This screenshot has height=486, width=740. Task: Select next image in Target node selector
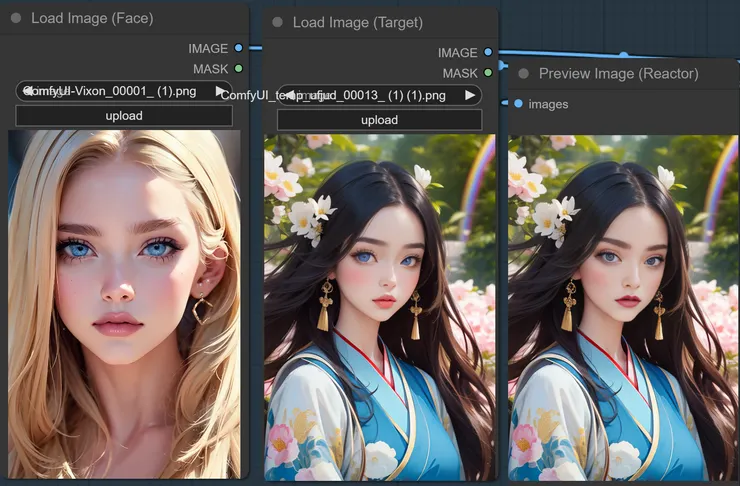[x=470, y=95]
